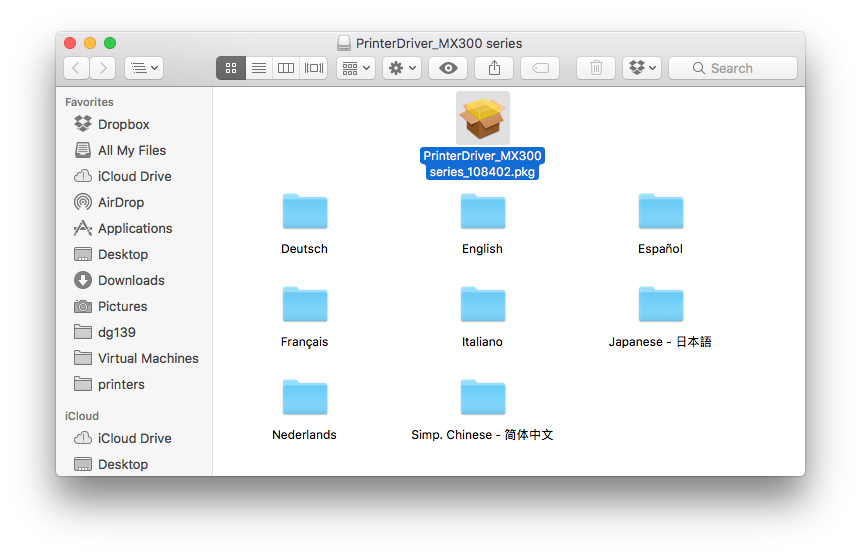Switch to Cover Flow view
Screen dimensions: 861x556
tap(314, 68)
